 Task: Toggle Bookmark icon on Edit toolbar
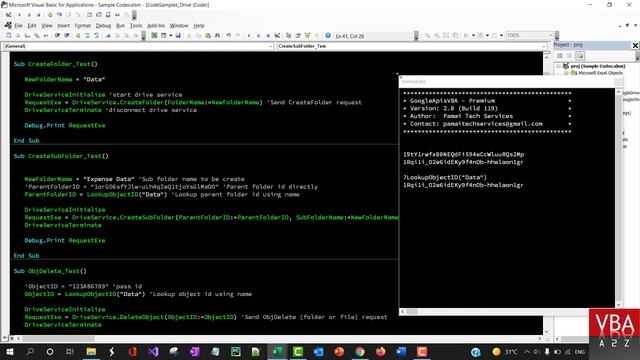tap(108, 36)
